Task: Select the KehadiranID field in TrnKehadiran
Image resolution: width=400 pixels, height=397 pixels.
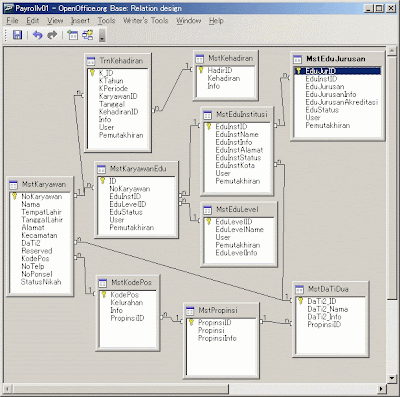Action: pyautogui.click(x=118, y=112)
